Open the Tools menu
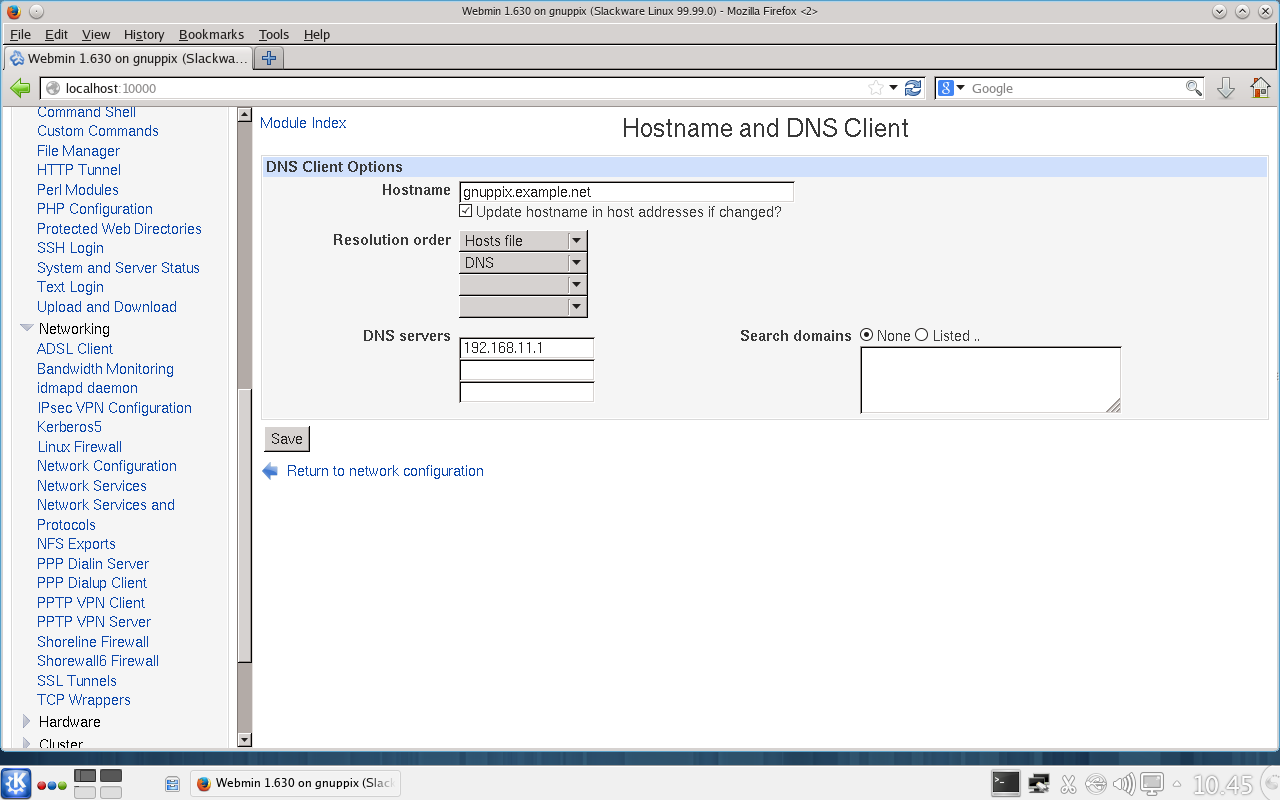Image resolution: width=1280 pixels, height=800 pixels. [273, 34]
